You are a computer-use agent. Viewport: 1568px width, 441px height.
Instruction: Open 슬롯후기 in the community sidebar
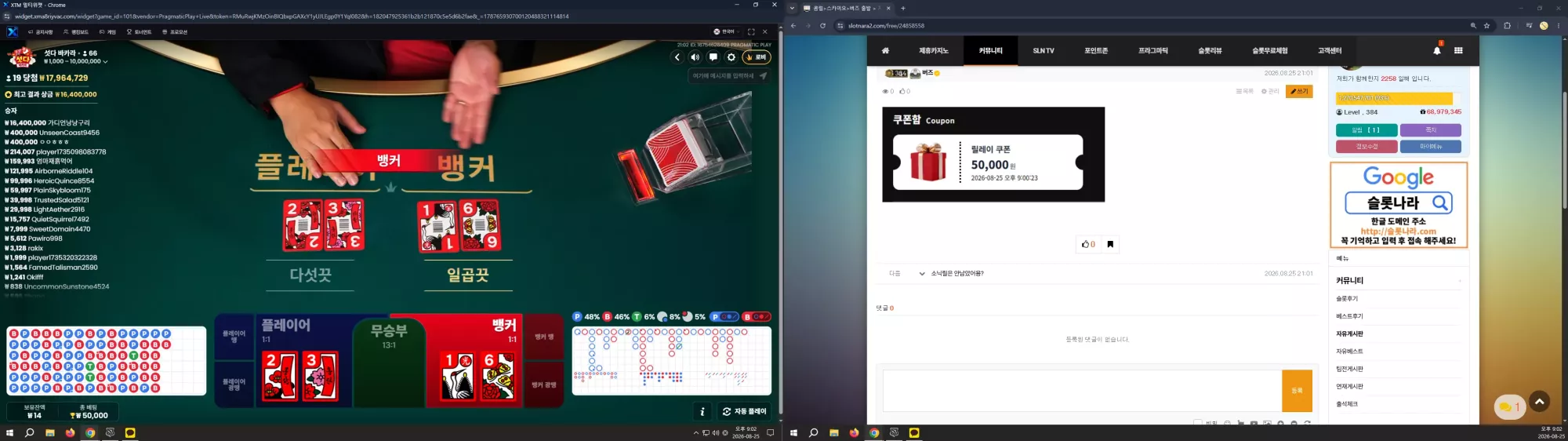pyautogui.click(x=1347, y=299)
